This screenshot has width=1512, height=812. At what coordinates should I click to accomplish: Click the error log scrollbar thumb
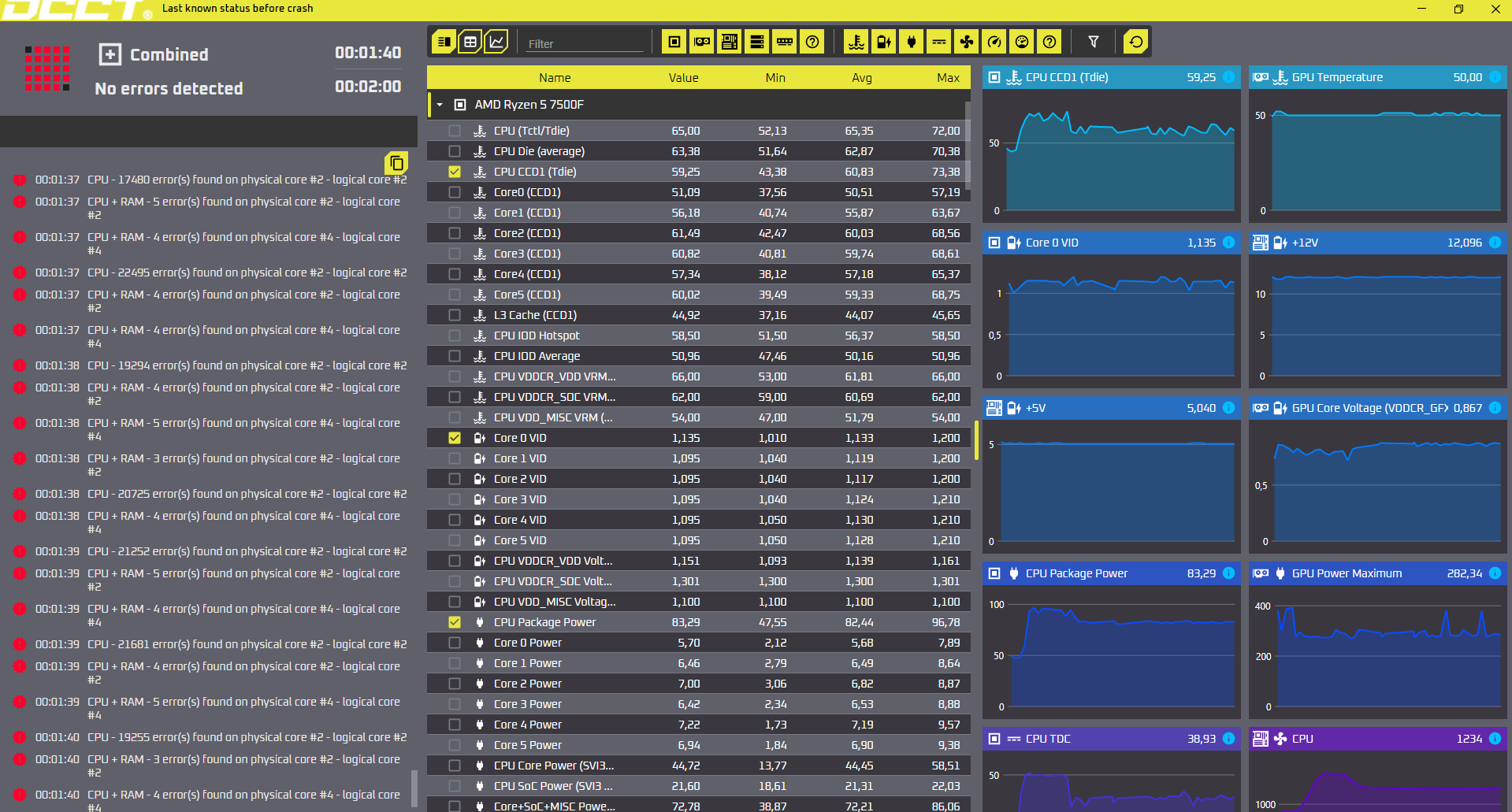(x=414, y=788)
